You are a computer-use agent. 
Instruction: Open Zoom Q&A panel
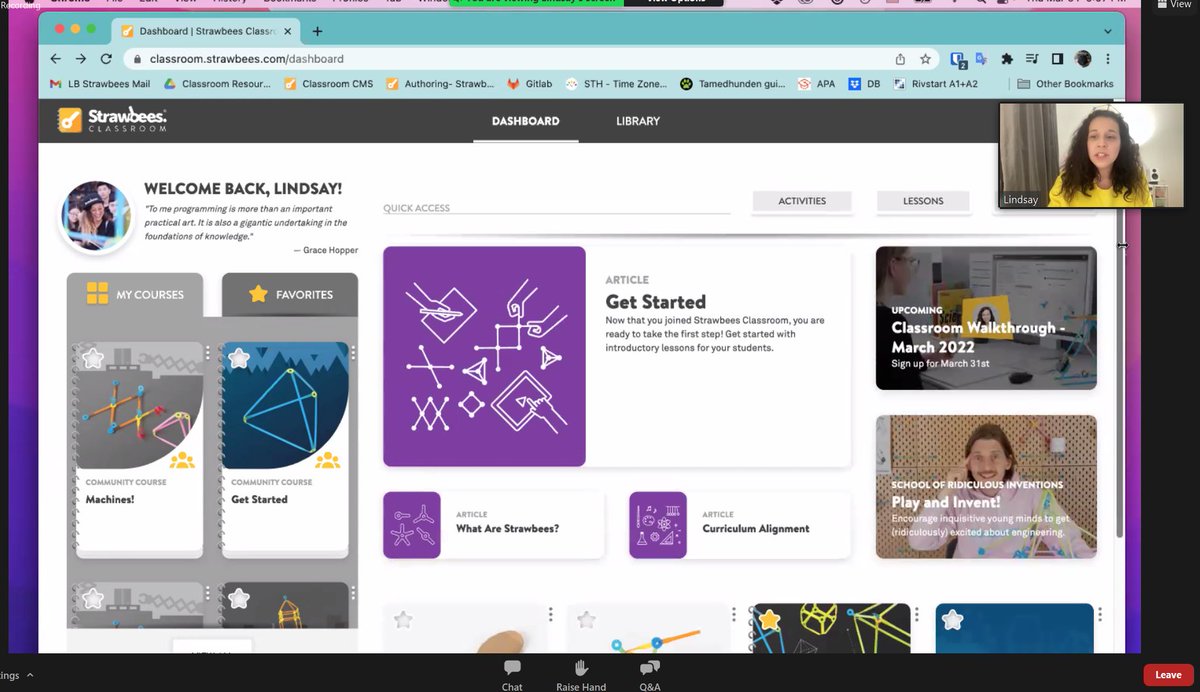(x=650, y=675)
